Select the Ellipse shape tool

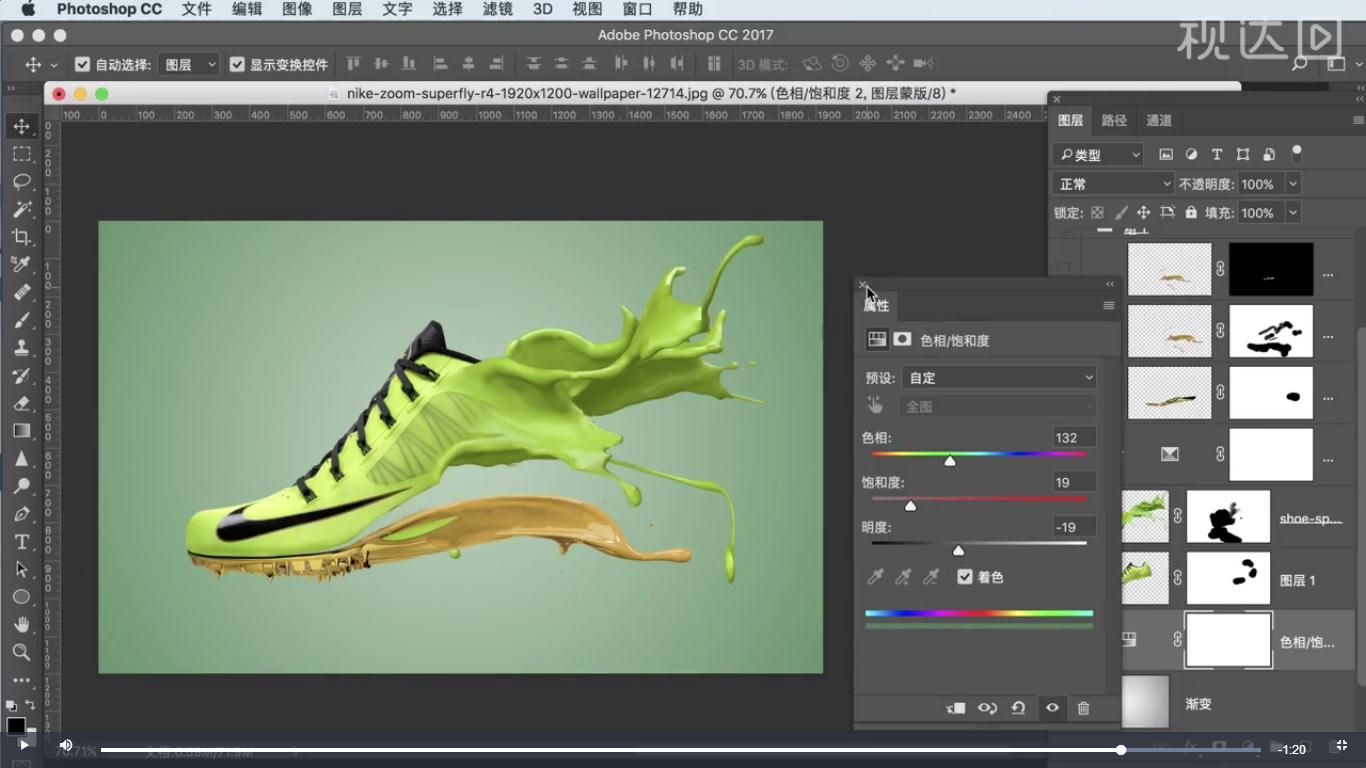21,597
